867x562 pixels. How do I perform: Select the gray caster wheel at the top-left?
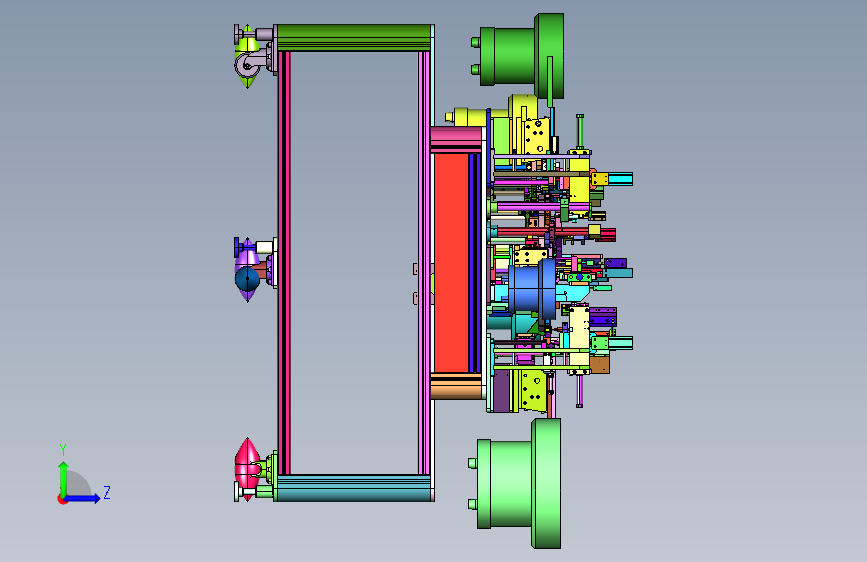tap(247, 65)
